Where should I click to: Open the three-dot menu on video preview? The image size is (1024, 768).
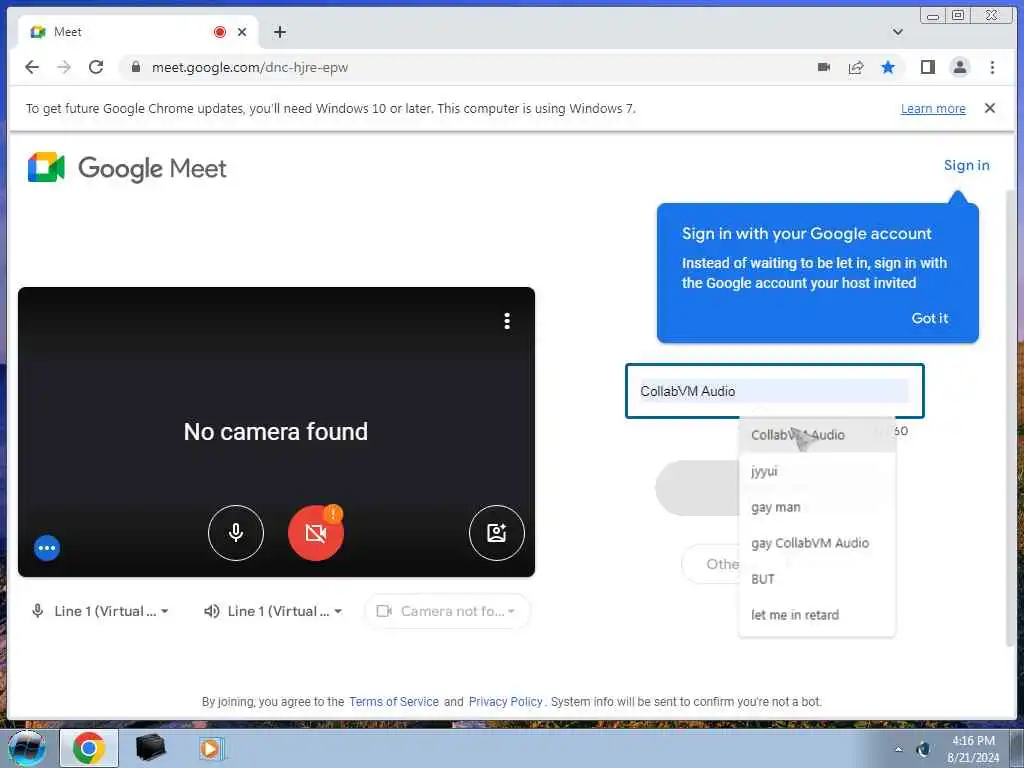(x=507, y=321)
